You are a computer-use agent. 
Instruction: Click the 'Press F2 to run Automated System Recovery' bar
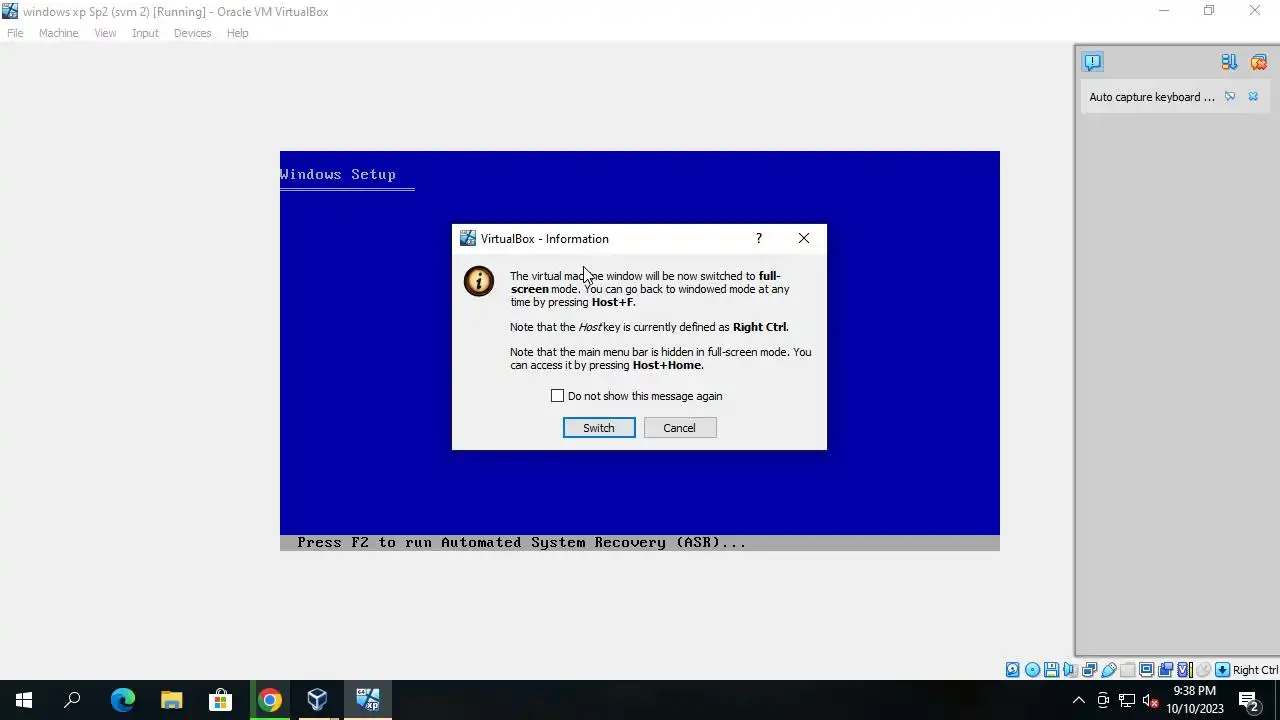[x=640, y=543]
